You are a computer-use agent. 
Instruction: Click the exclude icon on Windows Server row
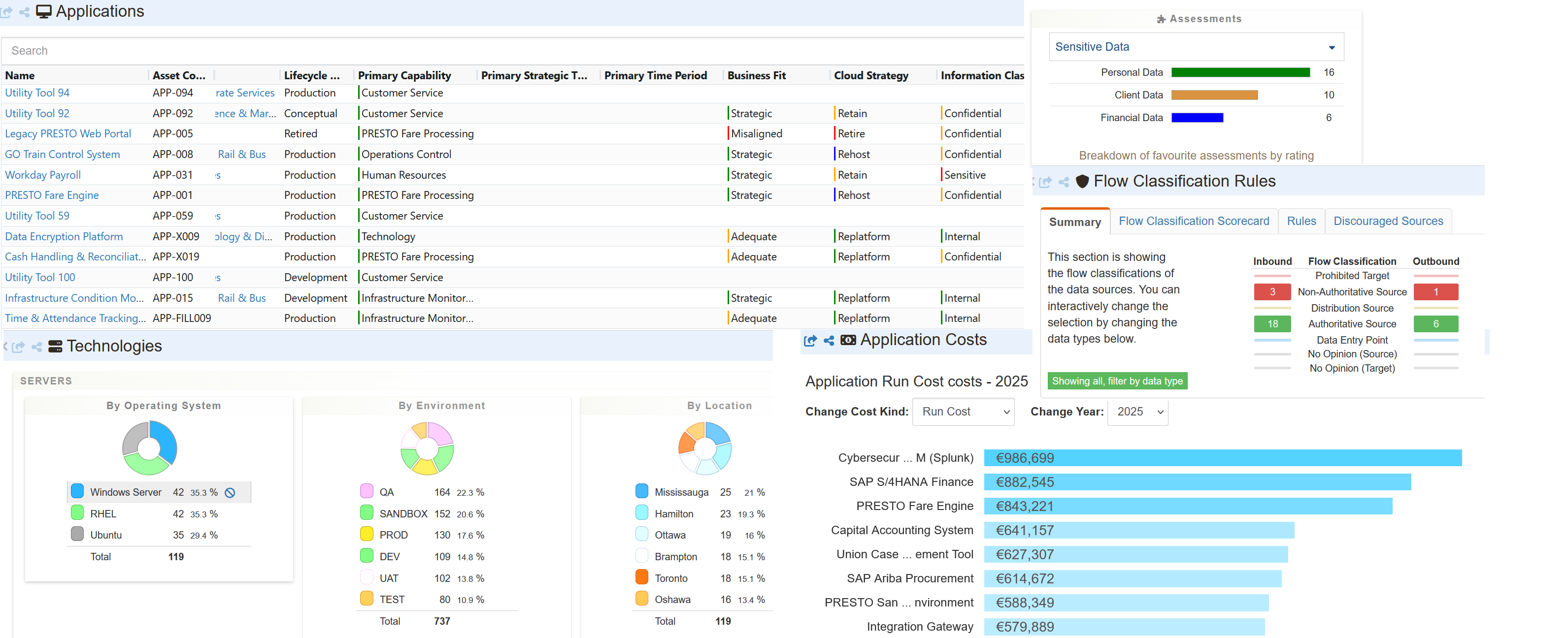point(230,493)
